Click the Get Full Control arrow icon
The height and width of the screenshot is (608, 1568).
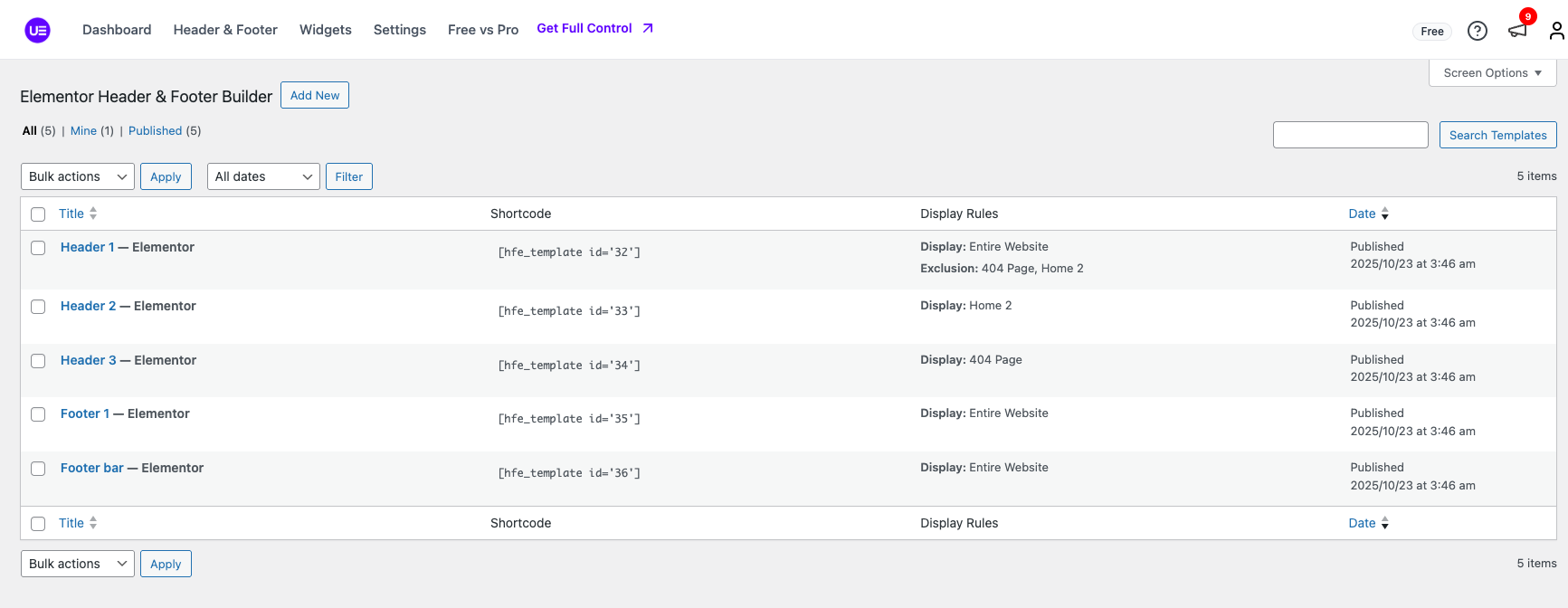pyautogui.click(x=648, y=28)
